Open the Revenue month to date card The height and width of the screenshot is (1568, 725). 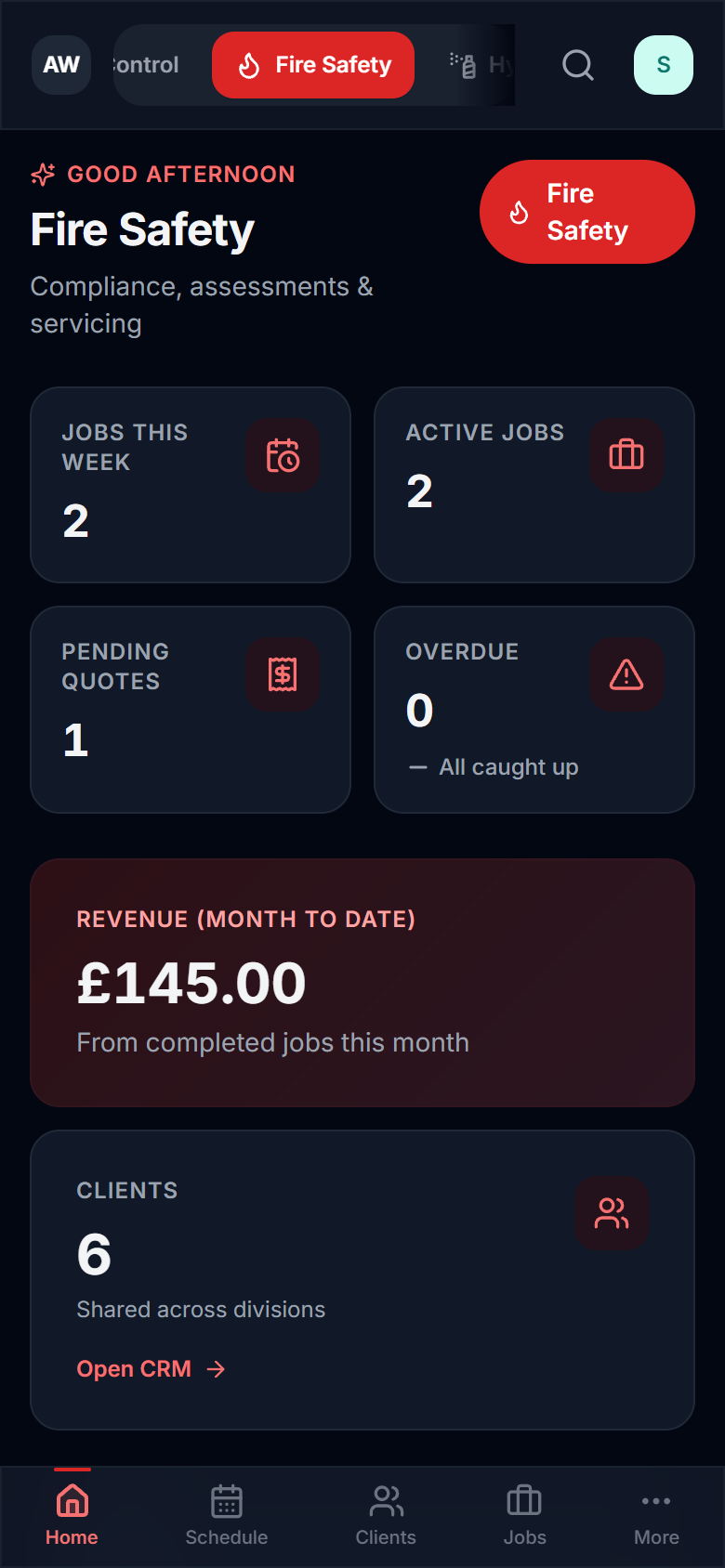coord(362,982)
